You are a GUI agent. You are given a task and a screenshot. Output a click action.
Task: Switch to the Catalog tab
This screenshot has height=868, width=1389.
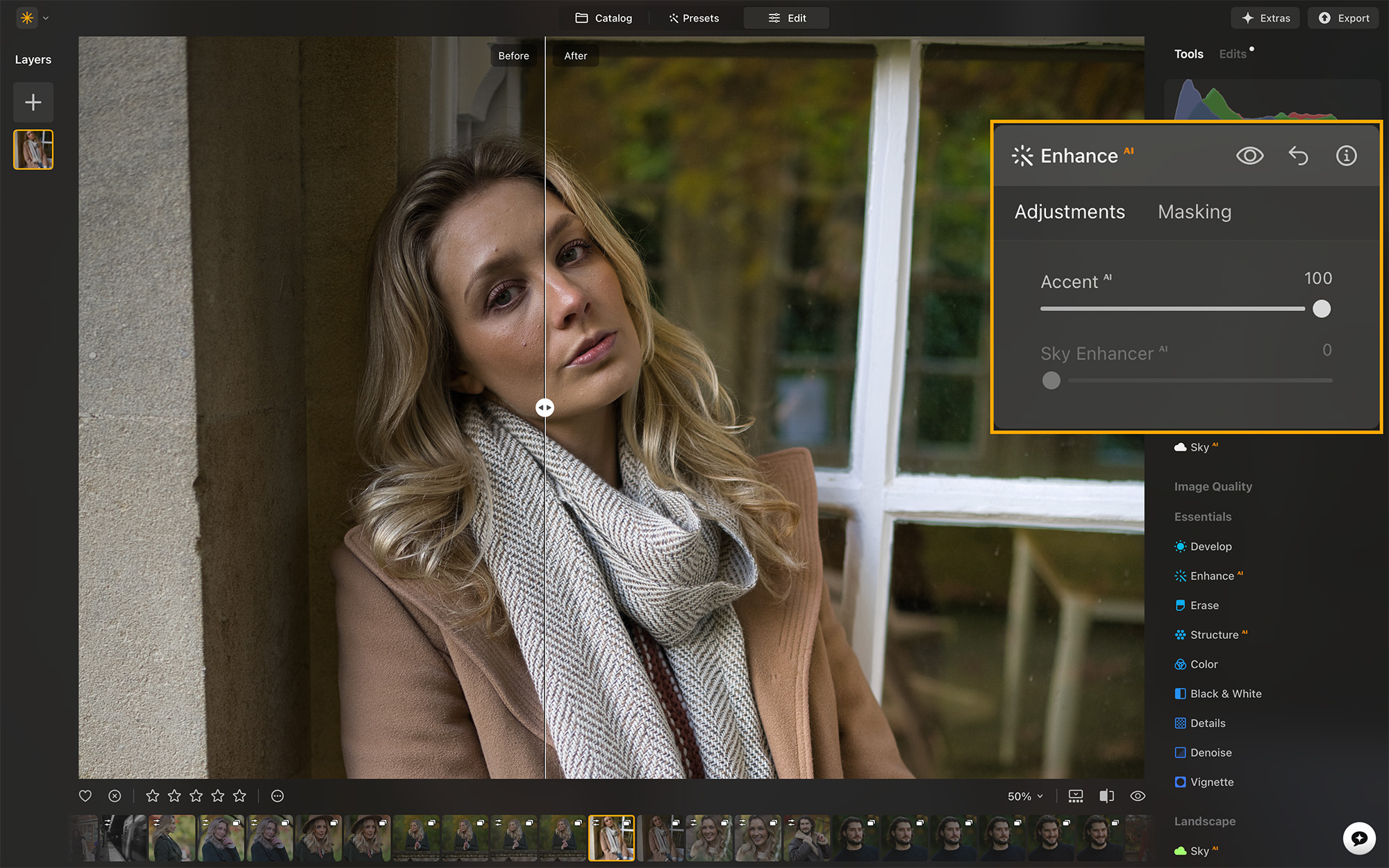pyautogui.click(x=604, y=18)
